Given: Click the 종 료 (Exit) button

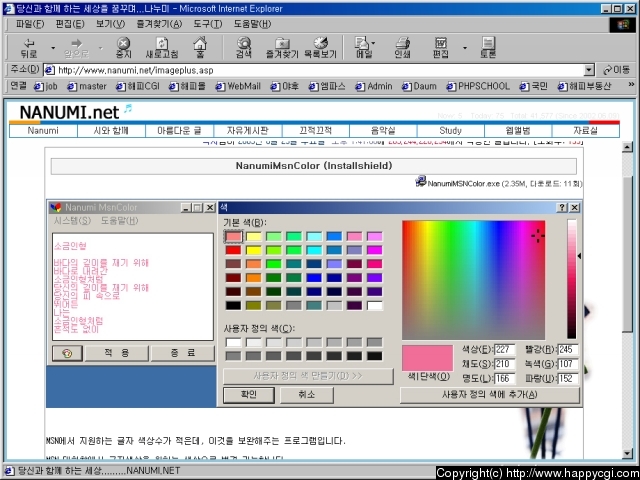Looking at the screenshot, I should pos(182,353).
